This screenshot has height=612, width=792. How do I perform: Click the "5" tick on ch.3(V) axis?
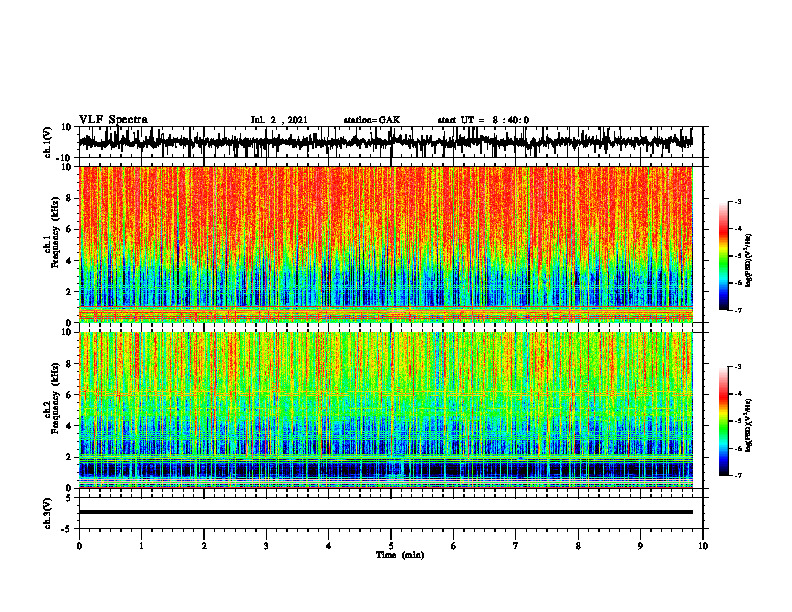[x=70, y=498]
